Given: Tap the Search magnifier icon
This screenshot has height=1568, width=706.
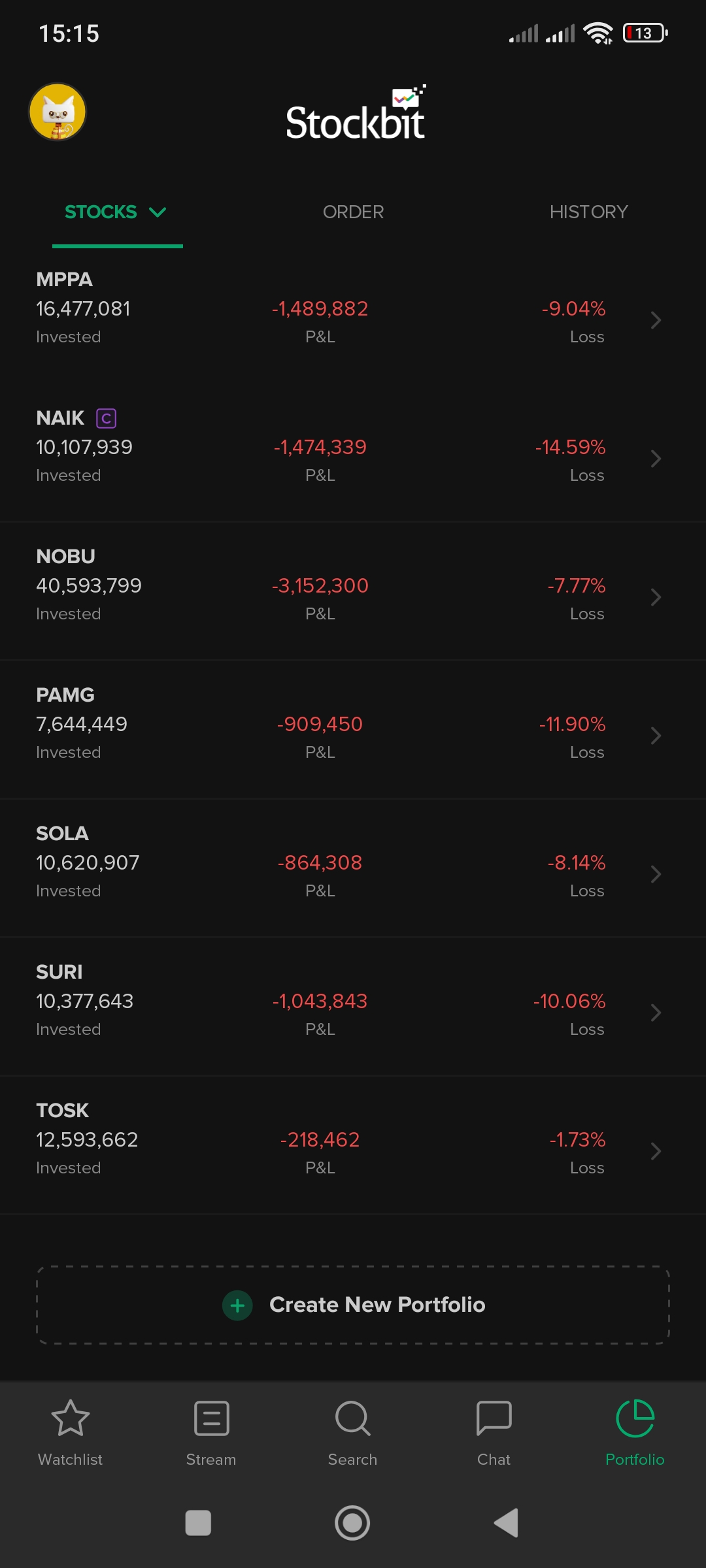Looking at the screenshot, I should point(352,1418).
